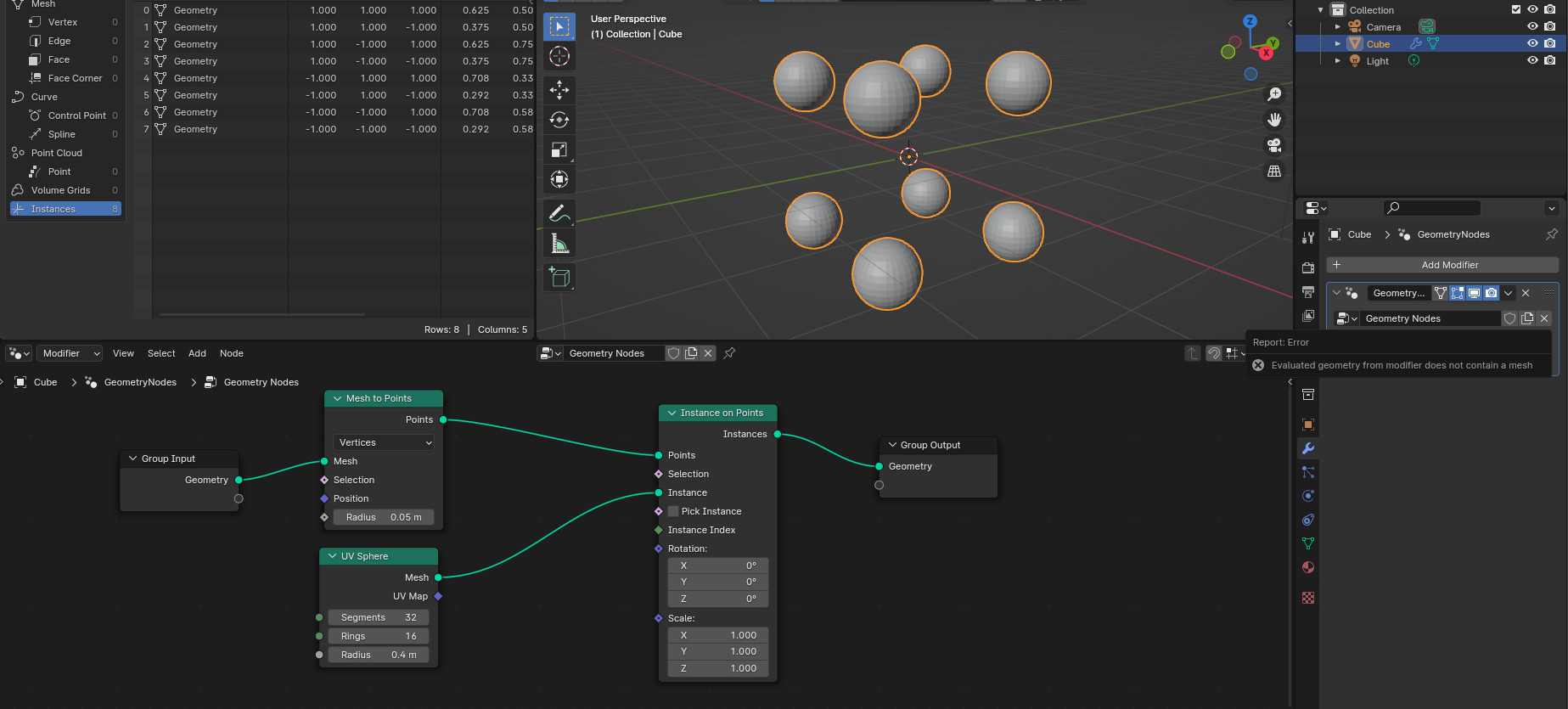Viewport: 1568px width, 709px height.
Task: Select Instances row in spreadsheet sidebar
Action: [x=65, y=209]
